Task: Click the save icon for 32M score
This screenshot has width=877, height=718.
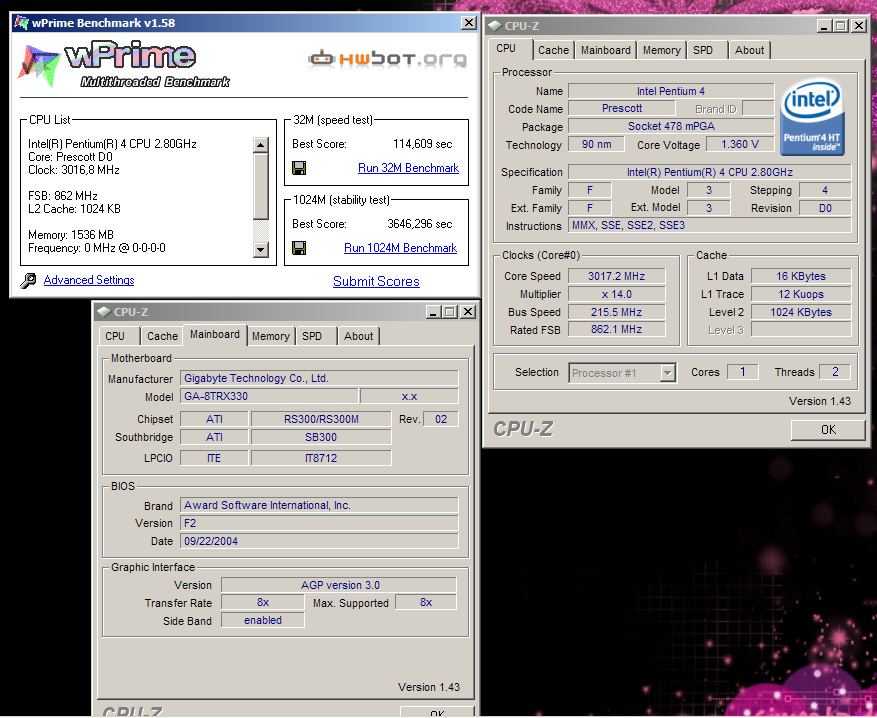Action: tap(299, 168)
